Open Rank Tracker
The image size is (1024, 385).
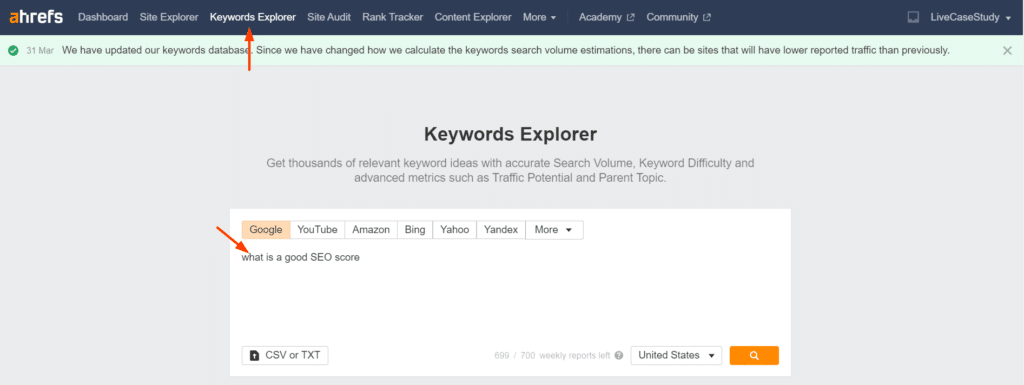tap(392, 18)
